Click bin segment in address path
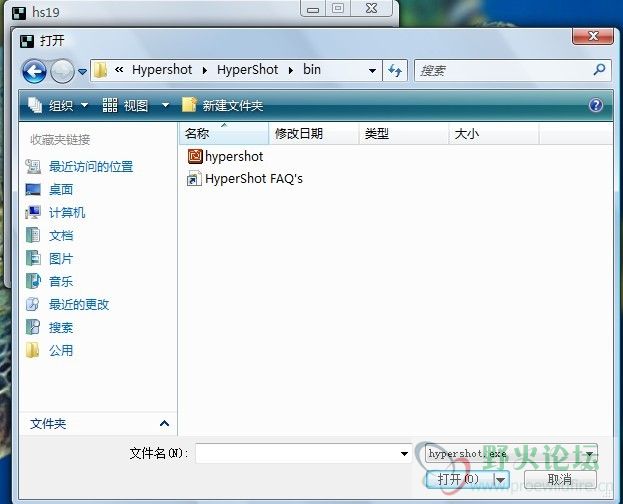The width and height of the screenshot is (623, 504). [312, 70]
